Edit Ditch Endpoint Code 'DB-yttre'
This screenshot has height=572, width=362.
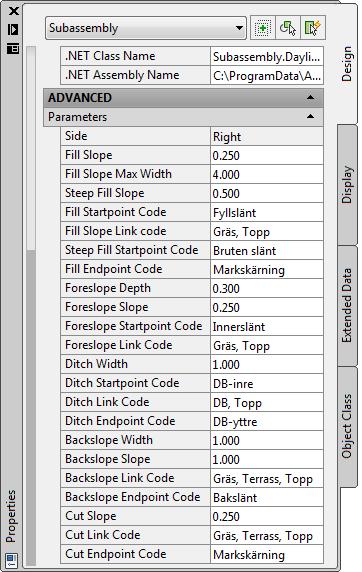(x=267, y=421)
